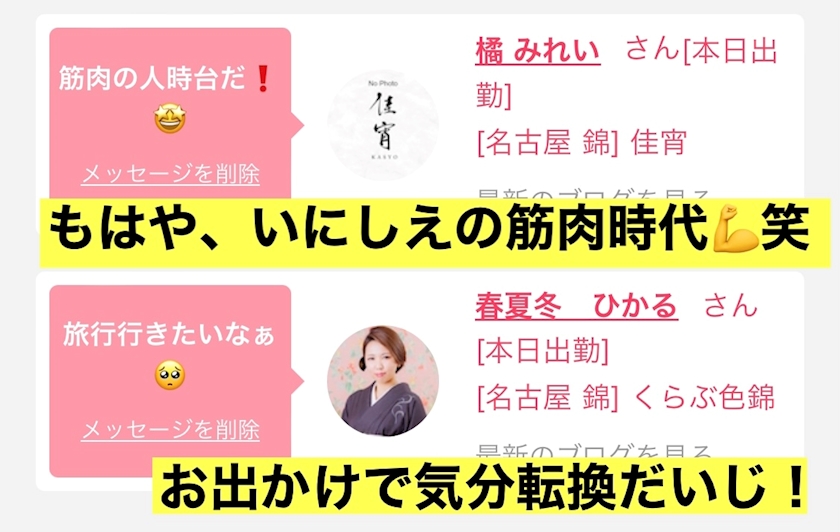The image size is (840, 532).
Task: View latest blog link in first card
Action: click(x=593, y=194)
